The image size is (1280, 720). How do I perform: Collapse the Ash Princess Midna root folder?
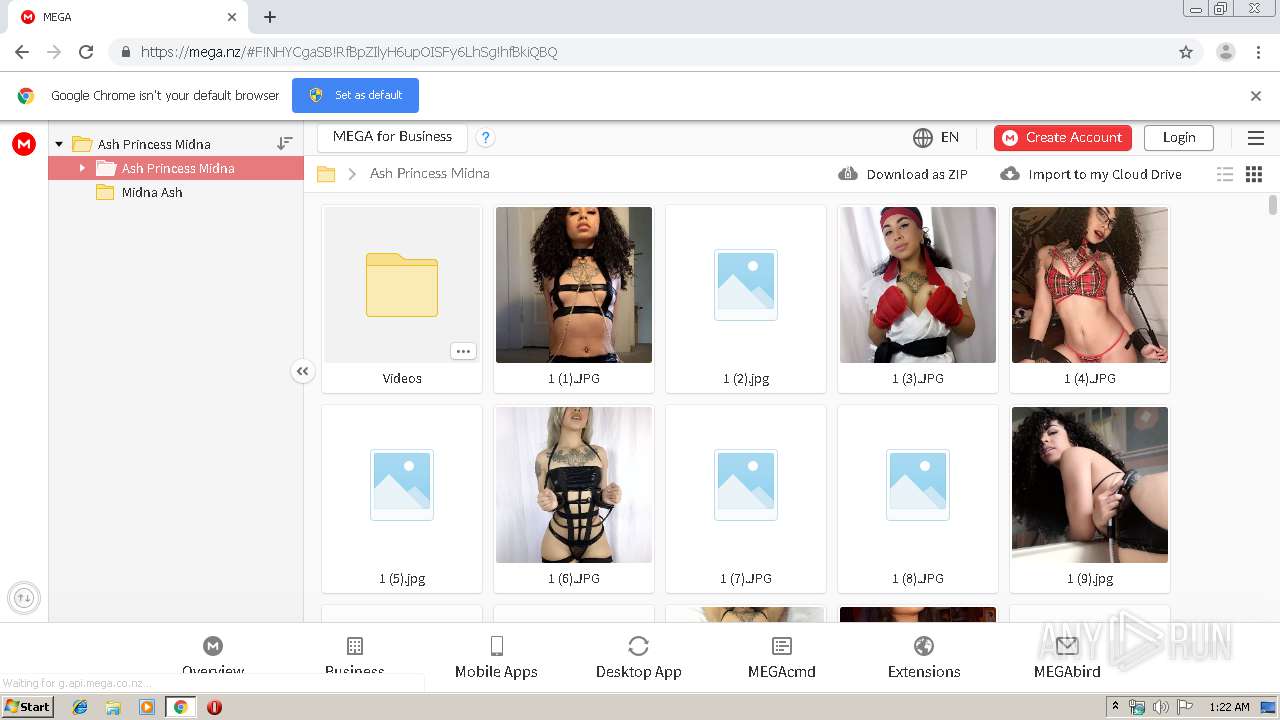(x=59, y=144)
